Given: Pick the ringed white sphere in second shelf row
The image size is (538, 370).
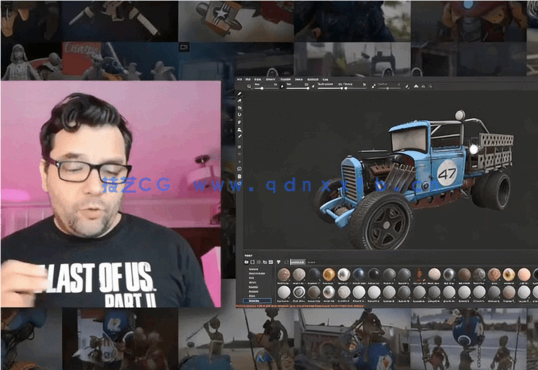Looking at the screenshot, I should coord(299,292).
